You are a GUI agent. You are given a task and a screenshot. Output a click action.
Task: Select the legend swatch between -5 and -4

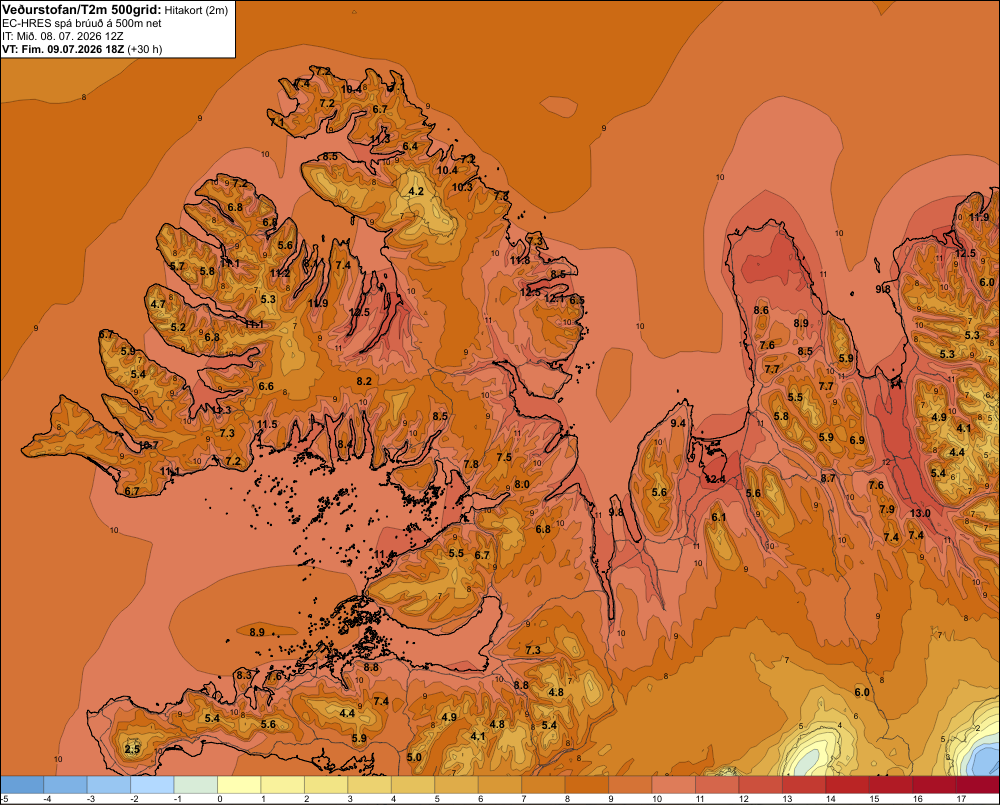(x=22, y=785)
